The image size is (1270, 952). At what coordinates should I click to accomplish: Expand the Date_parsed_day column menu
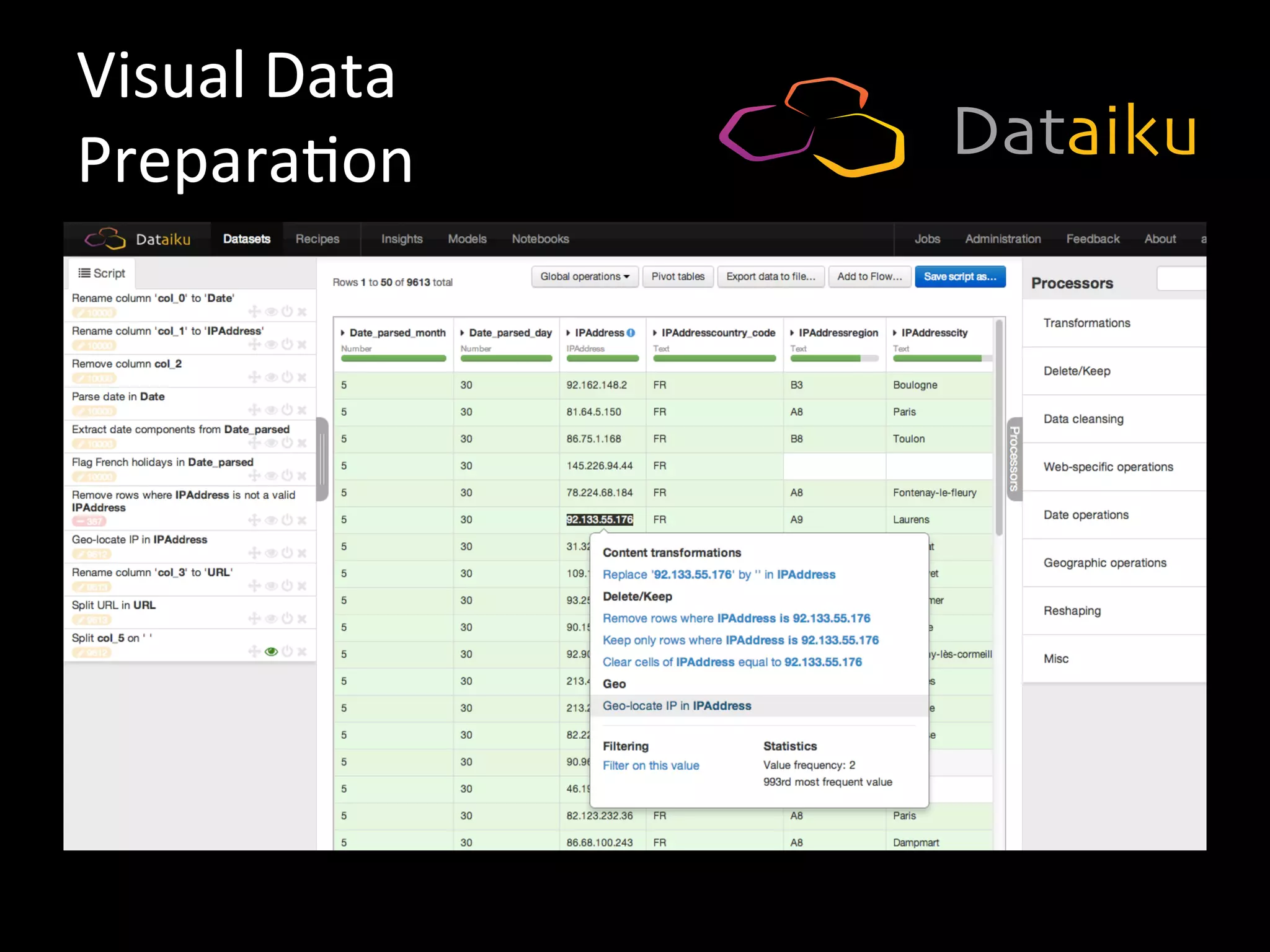(x=463, y=333)
